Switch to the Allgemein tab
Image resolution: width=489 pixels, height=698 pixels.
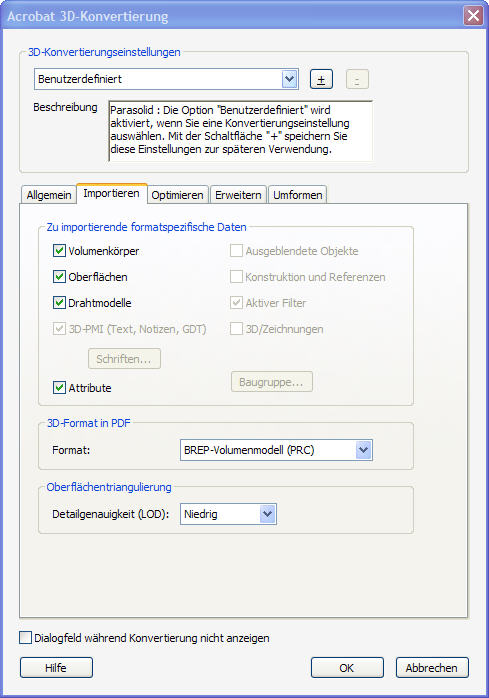tap(49, 195)
